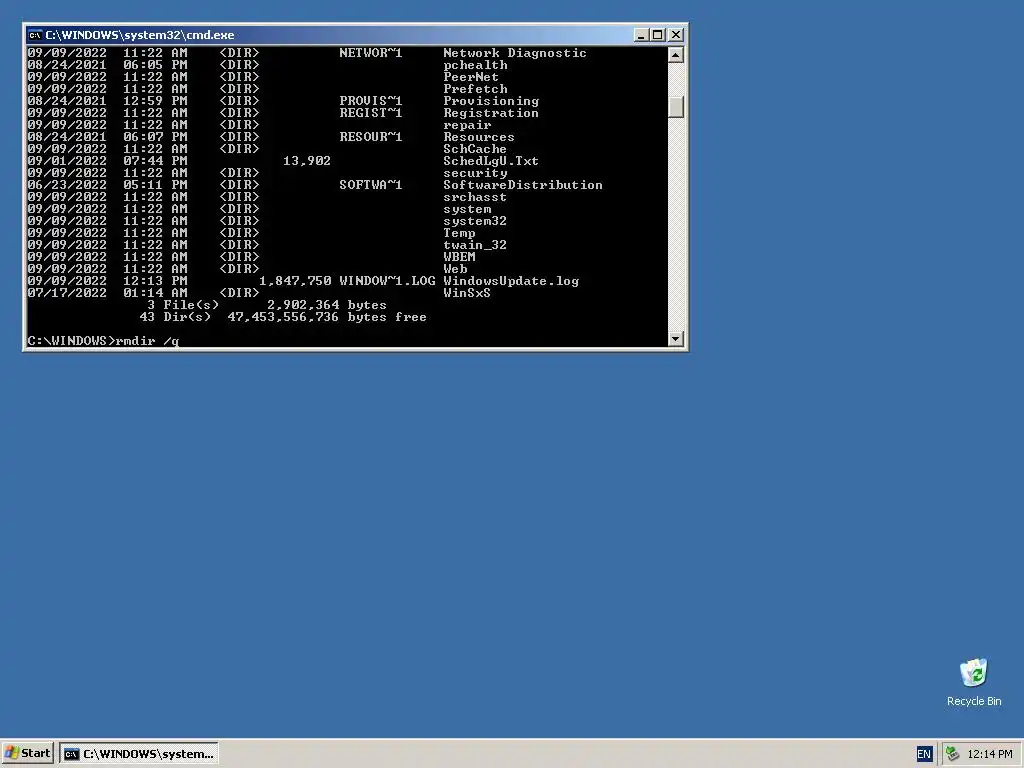Select the cmd.exe taskbar button
The height and width of the screenshot is (768, 1024).
[139, 754]
